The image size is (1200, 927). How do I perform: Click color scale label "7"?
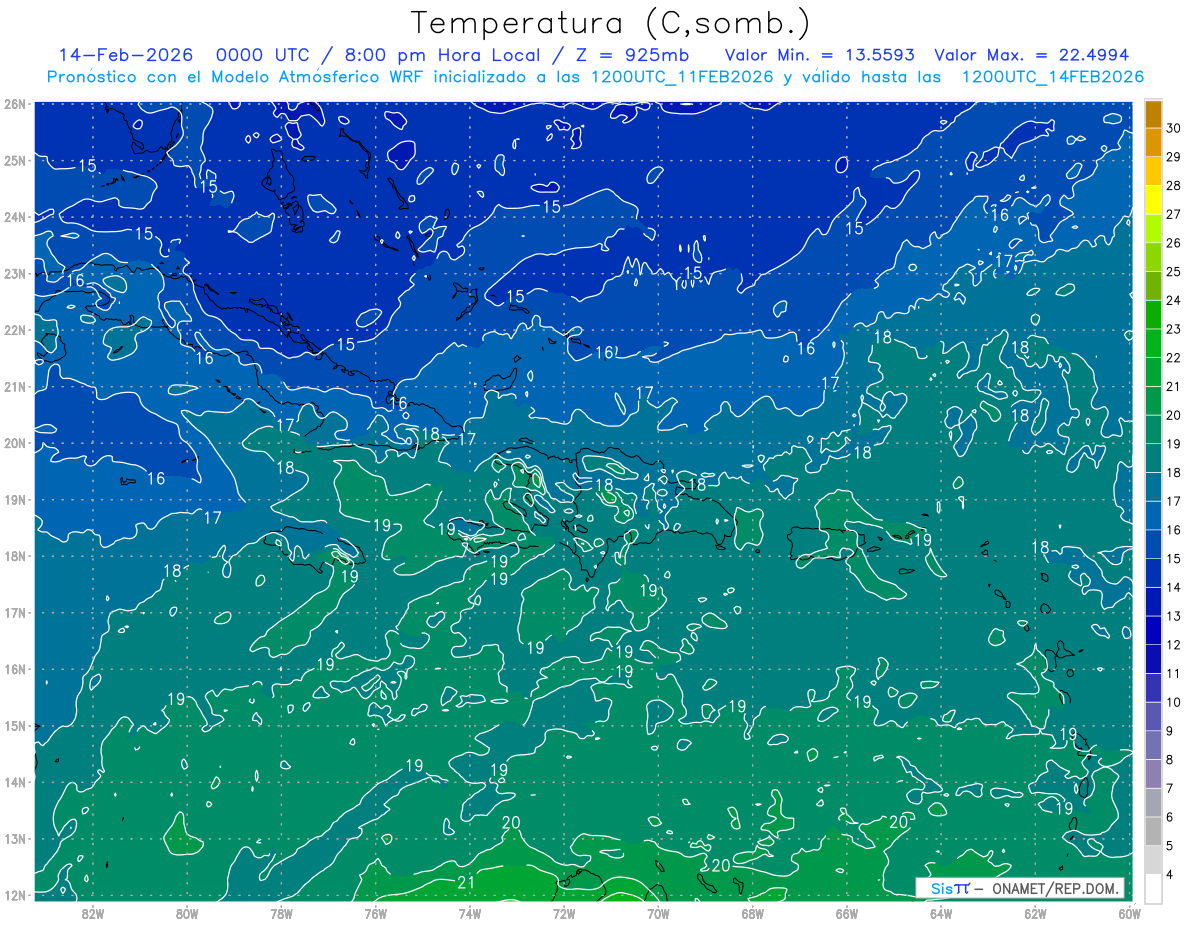[1170, 788]
